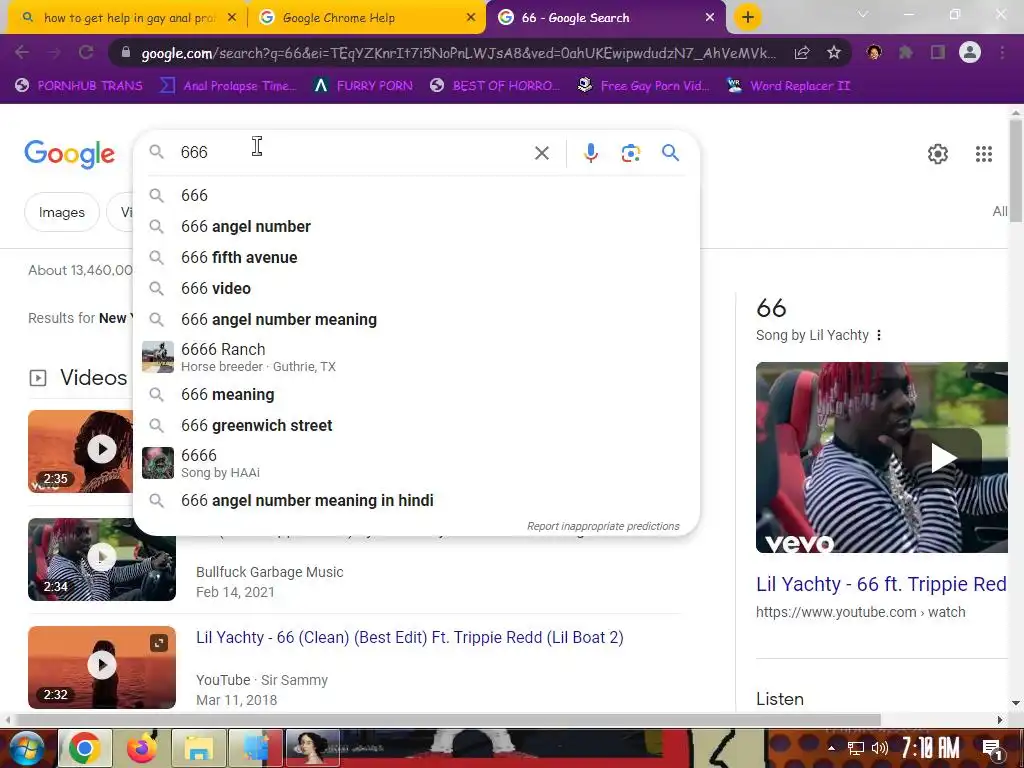Screen dimensions: 1024x768
Task: Select the 6666 Ranch suggestion
Action: pyautogui.click(x=416, y=357)
